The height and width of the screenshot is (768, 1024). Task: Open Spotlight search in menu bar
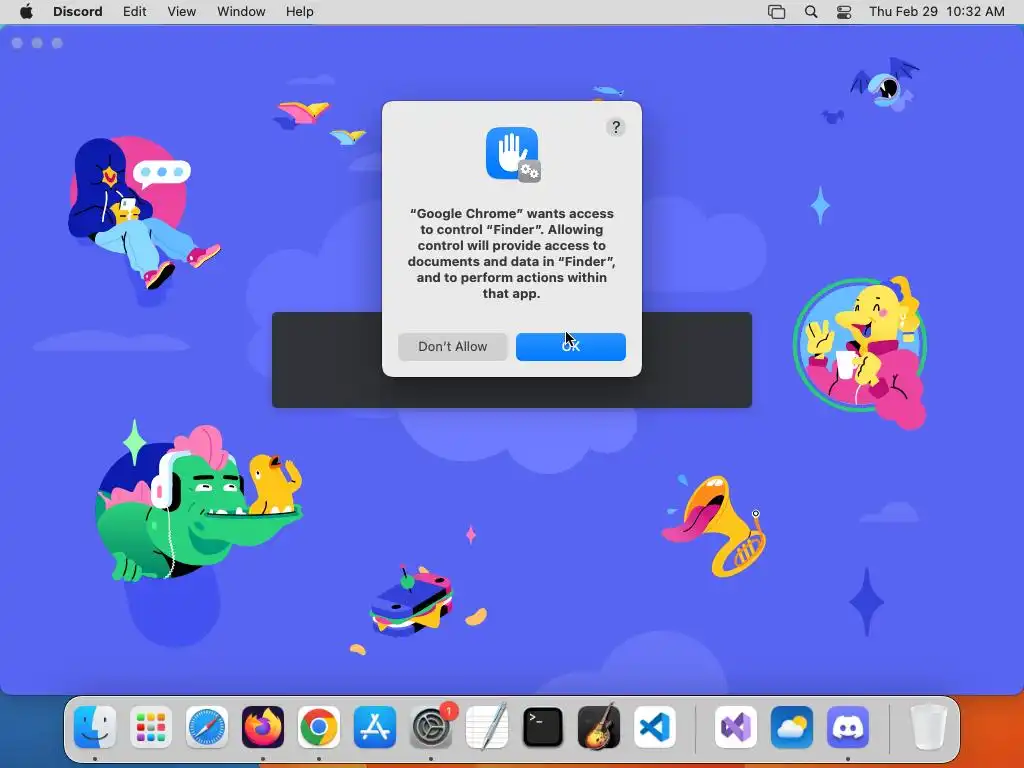pyautogui.click(x=810, y=12)
